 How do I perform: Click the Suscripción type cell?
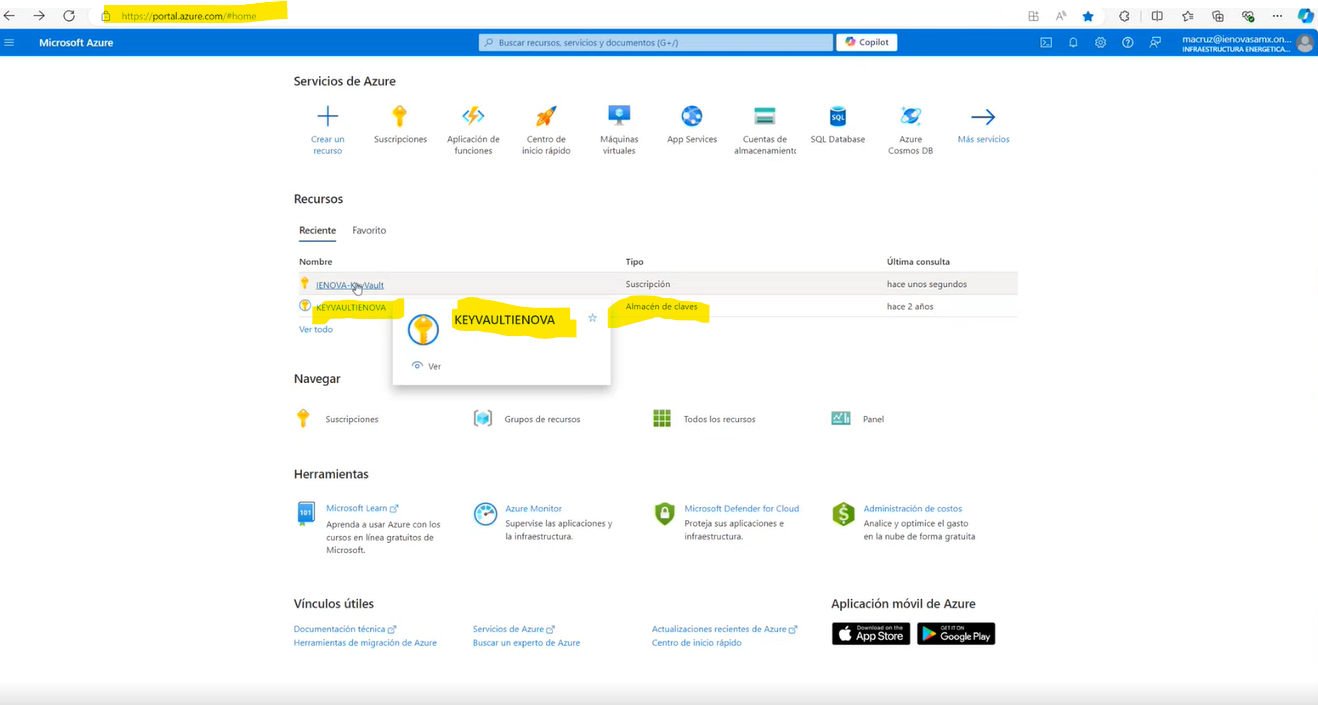(x=648, y=284)
